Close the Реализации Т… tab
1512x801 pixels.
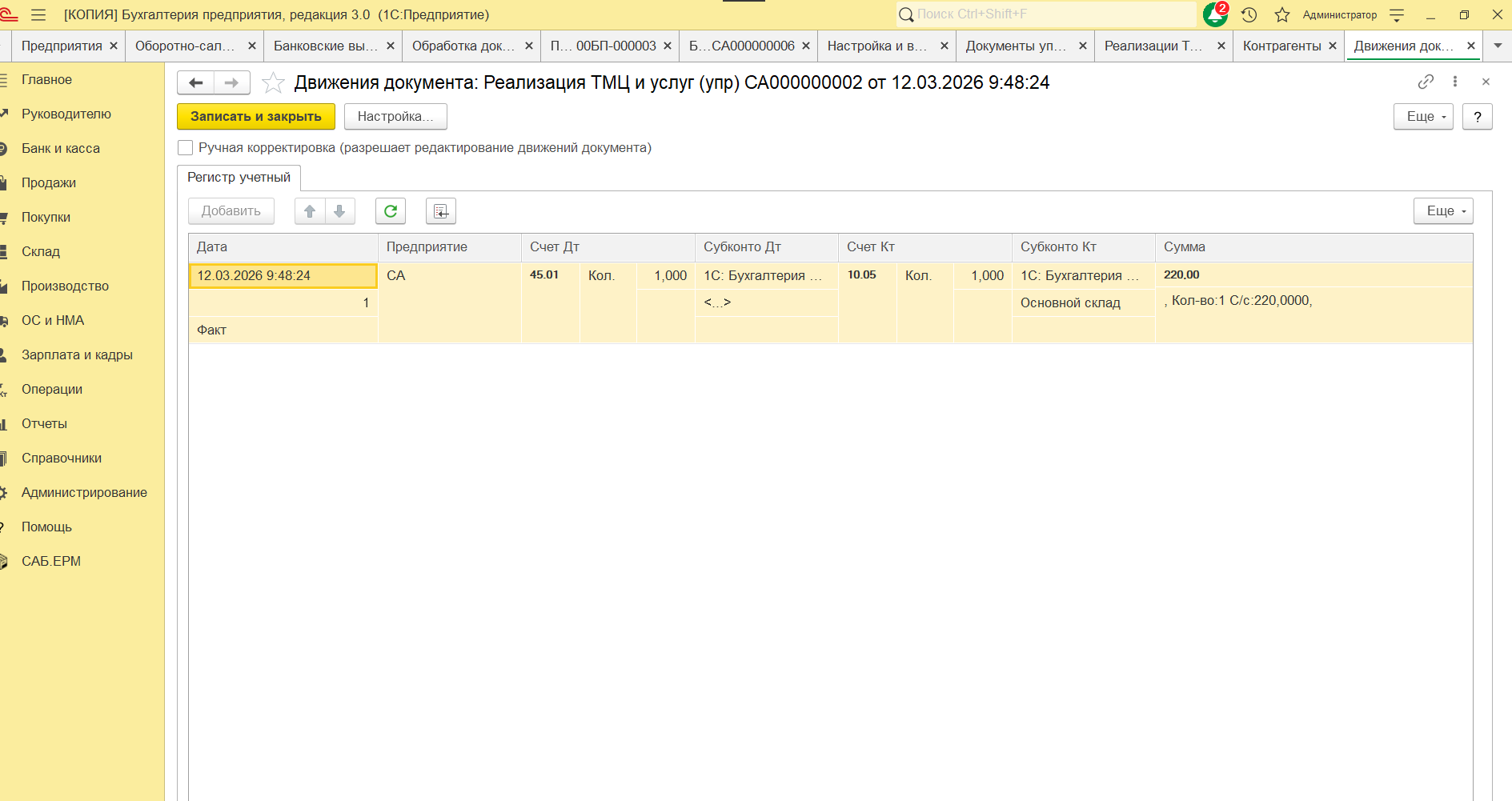coord(1221,46)
